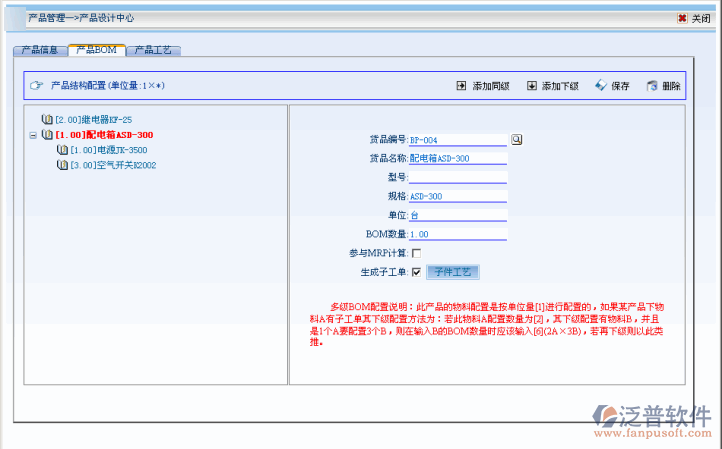
Task: Enable the 参与MRP计算 checkbox
Action: pos(416,253)
